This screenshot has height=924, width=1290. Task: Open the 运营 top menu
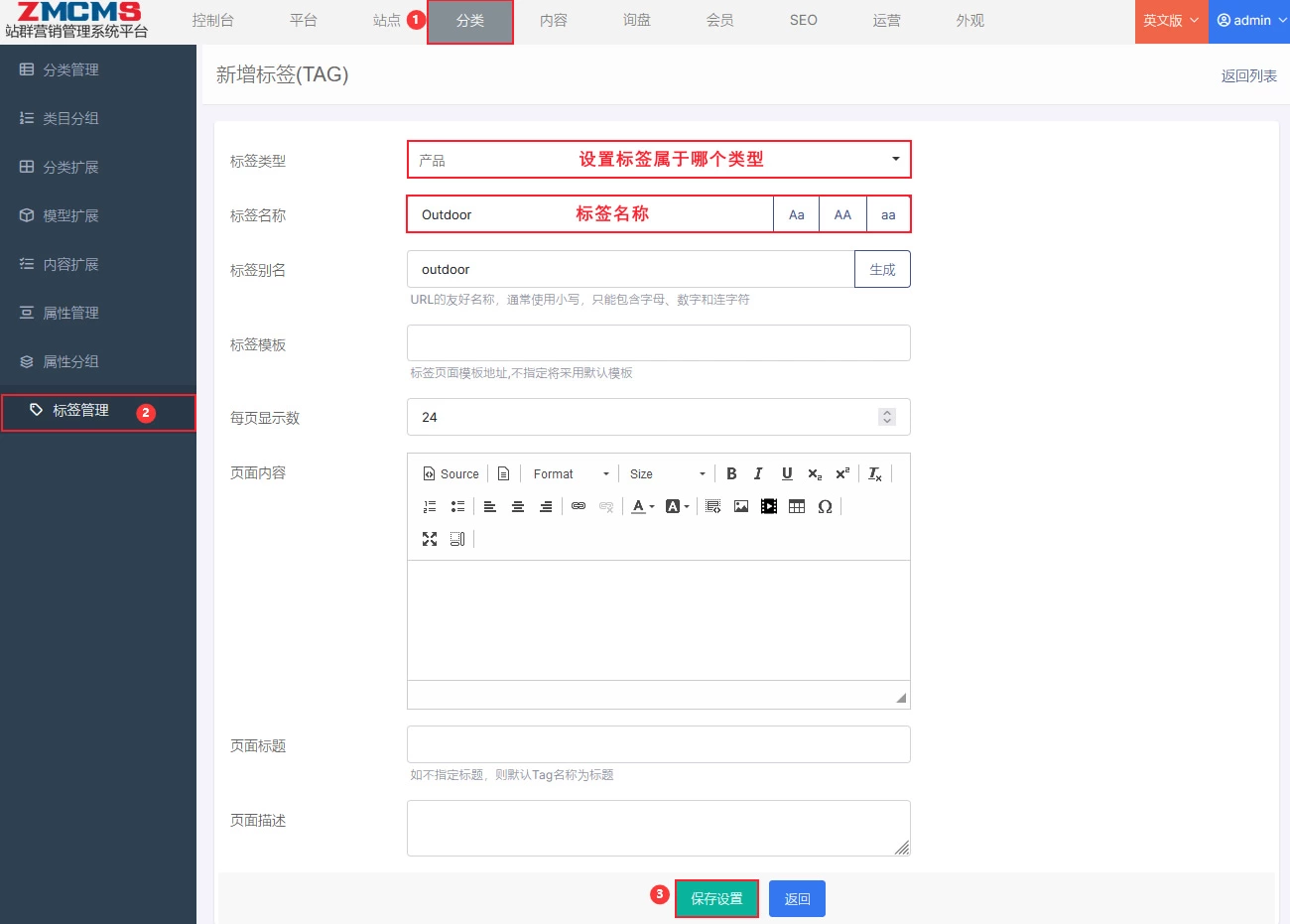(887, 21)
